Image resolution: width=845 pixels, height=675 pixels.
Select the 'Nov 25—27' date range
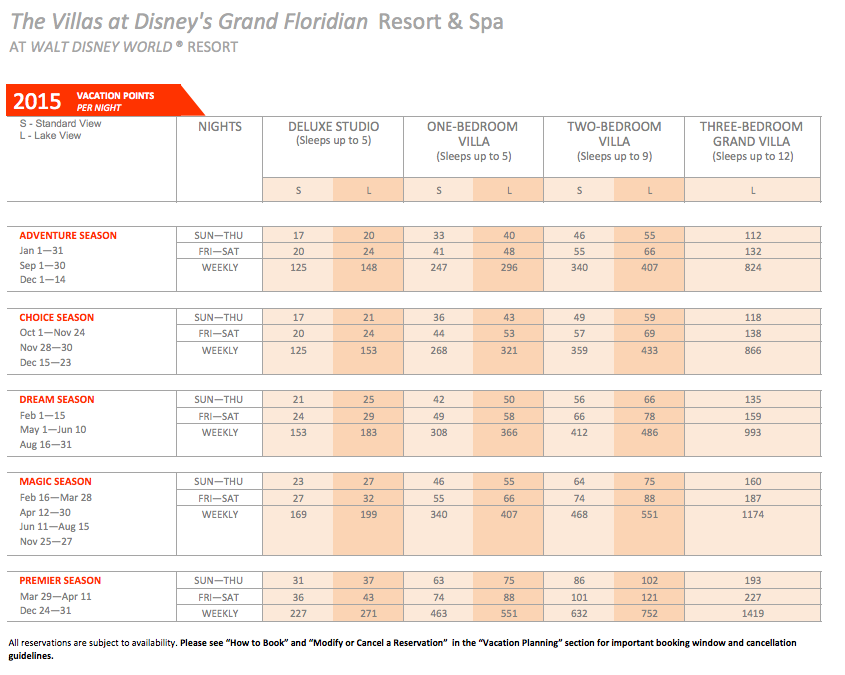tap(46, 542)
